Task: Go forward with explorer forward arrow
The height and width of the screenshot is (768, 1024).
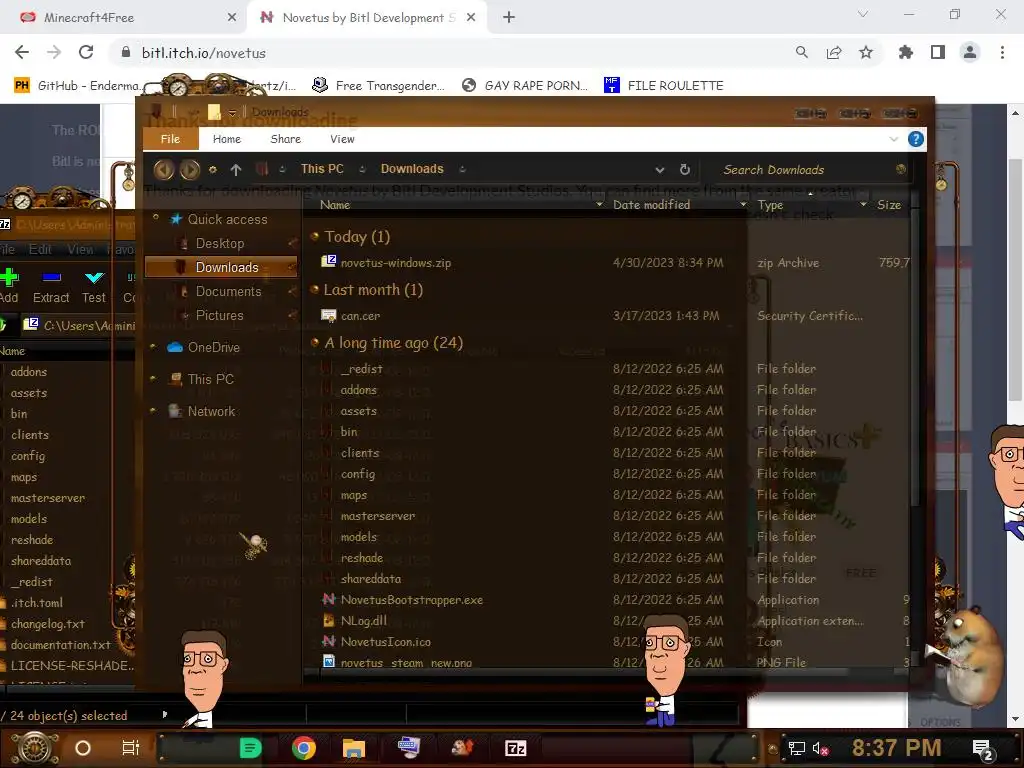Action: 189,170
